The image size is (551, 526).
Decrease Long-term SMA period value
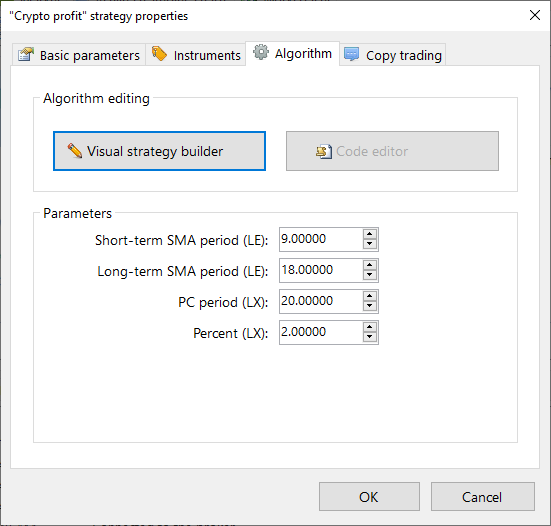370,275
